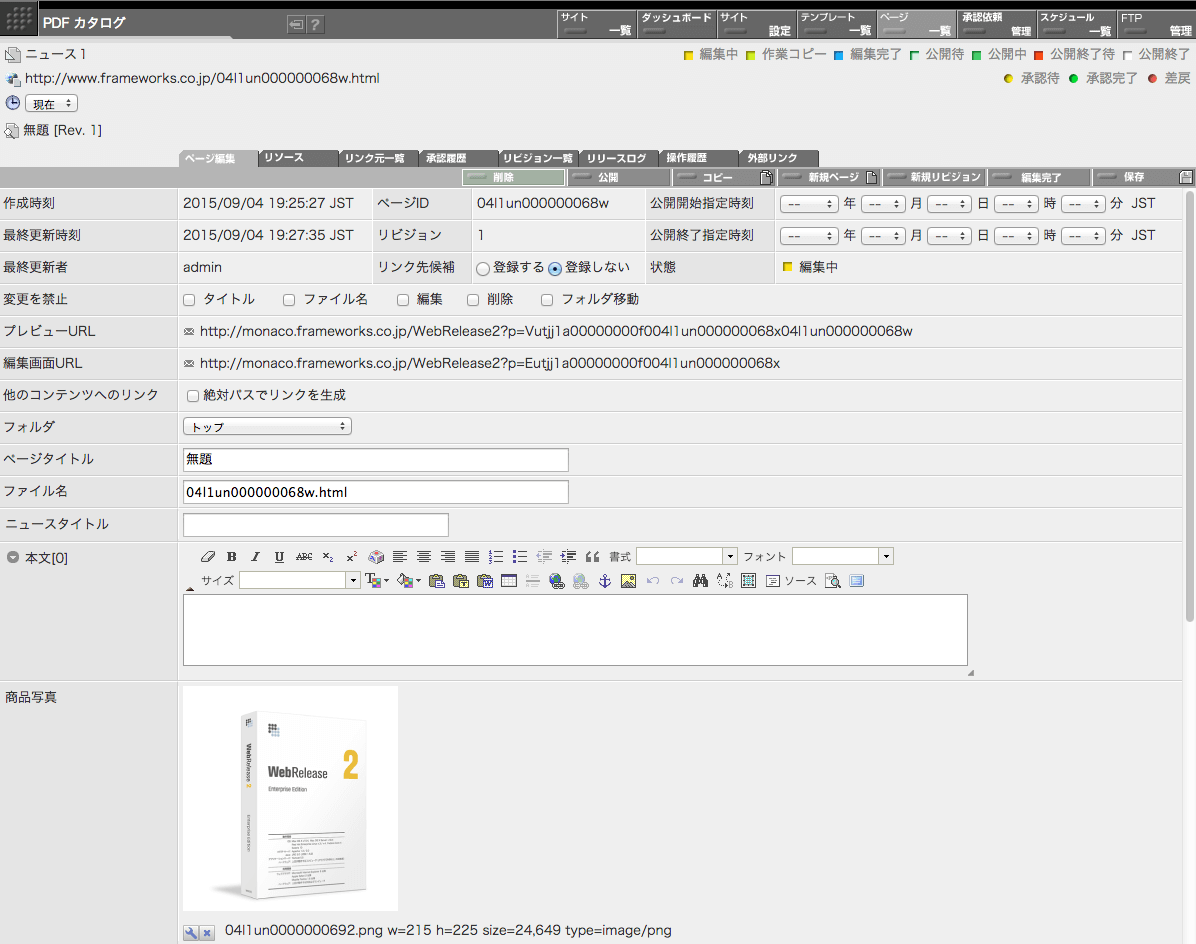Image resolution: width=1196 pixels, height=944 pixels.
Task: Open the フォント dropdown in editor
Action: 842,556
